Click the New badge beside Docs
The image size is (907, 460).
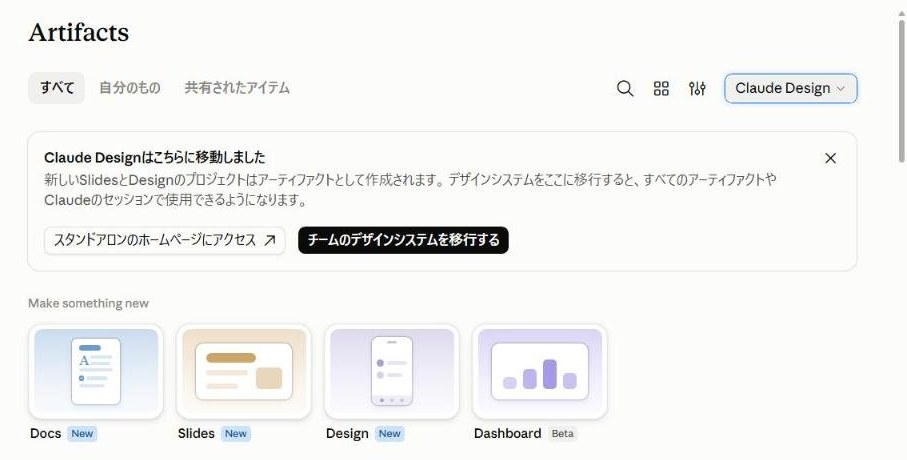click(82, 434)
